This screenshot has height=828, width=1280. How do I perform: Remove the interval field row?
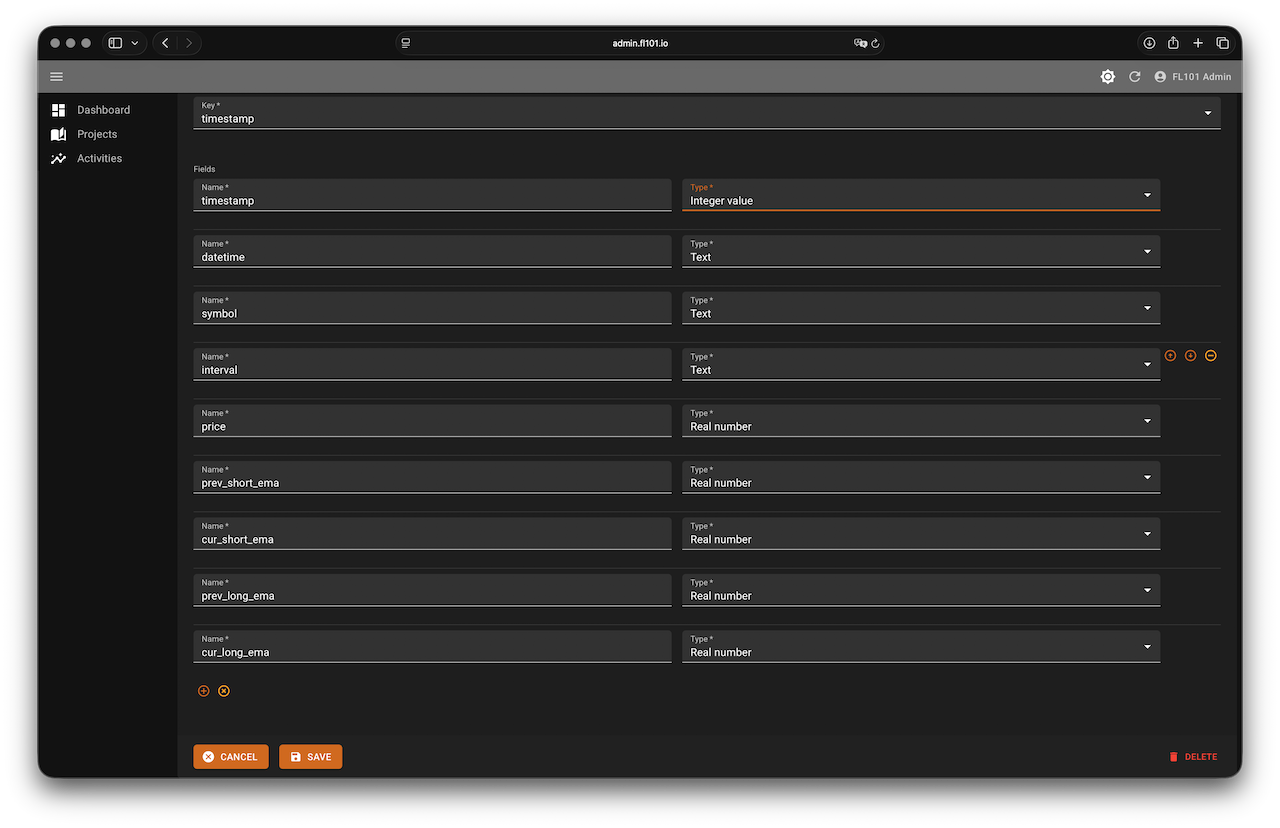[x=1211, y=356]
